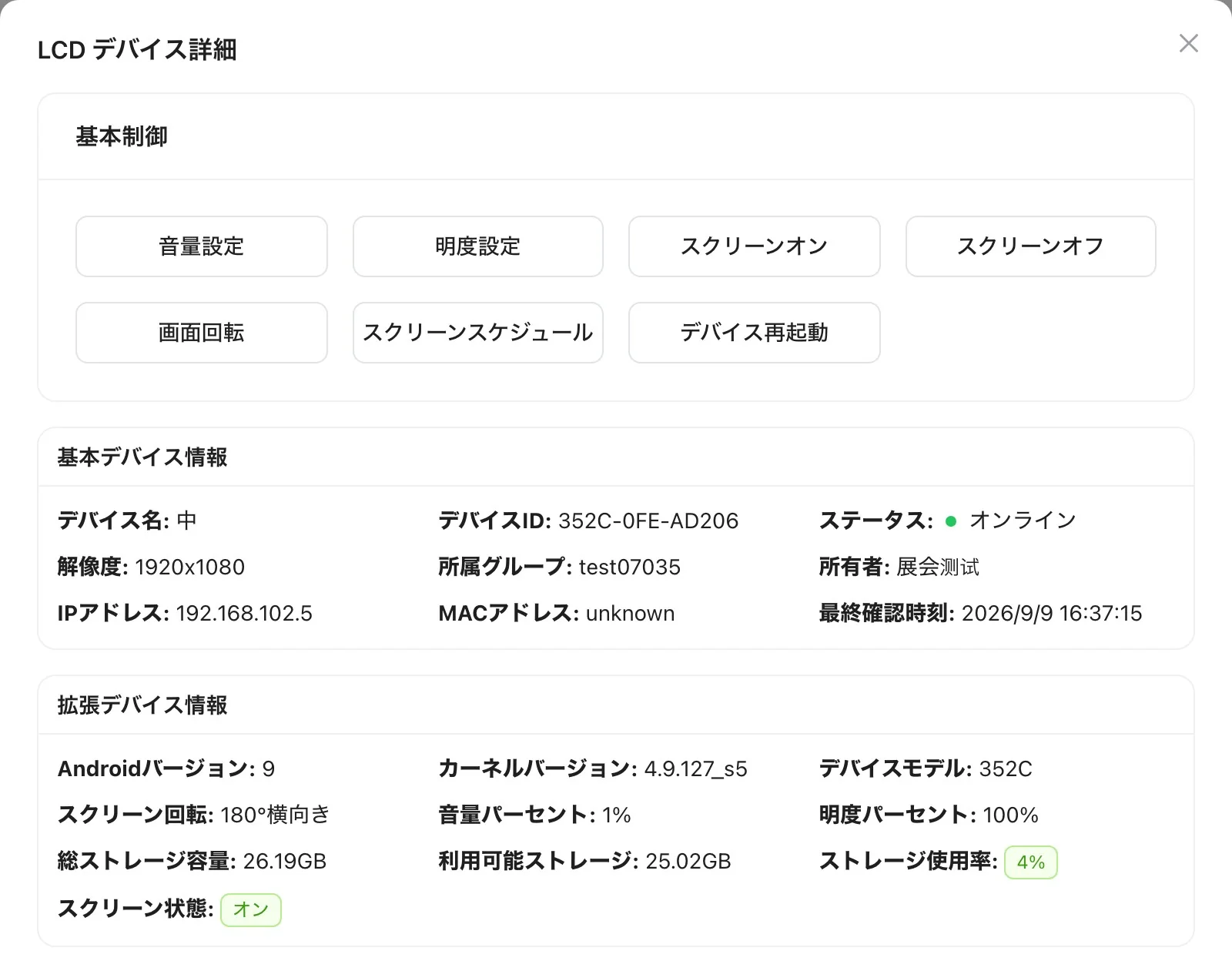
Task: Click the Android version value 9
Action: 269,769
